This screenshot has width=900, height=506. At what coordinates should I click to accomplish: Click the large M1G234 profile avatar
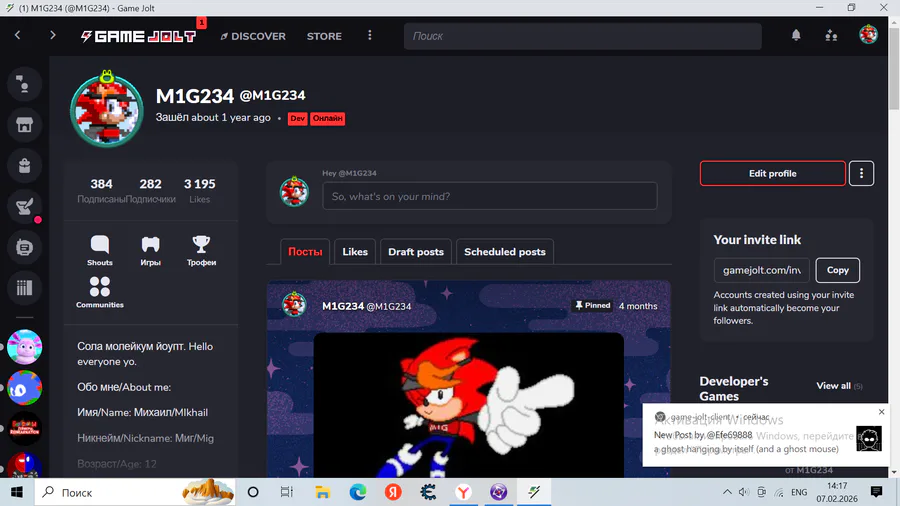107,109
